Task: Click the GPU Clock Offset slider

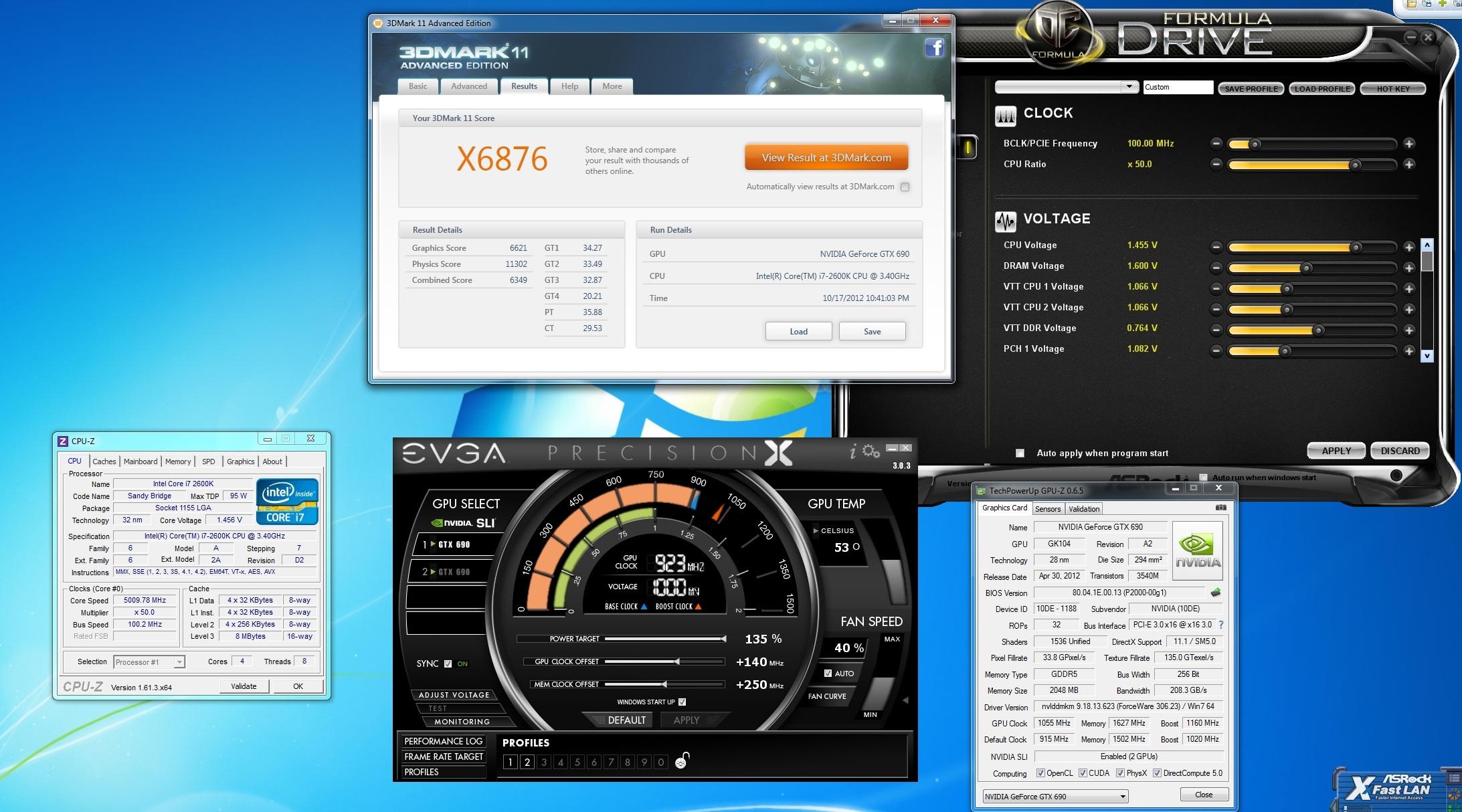Action: coord(664,662)
